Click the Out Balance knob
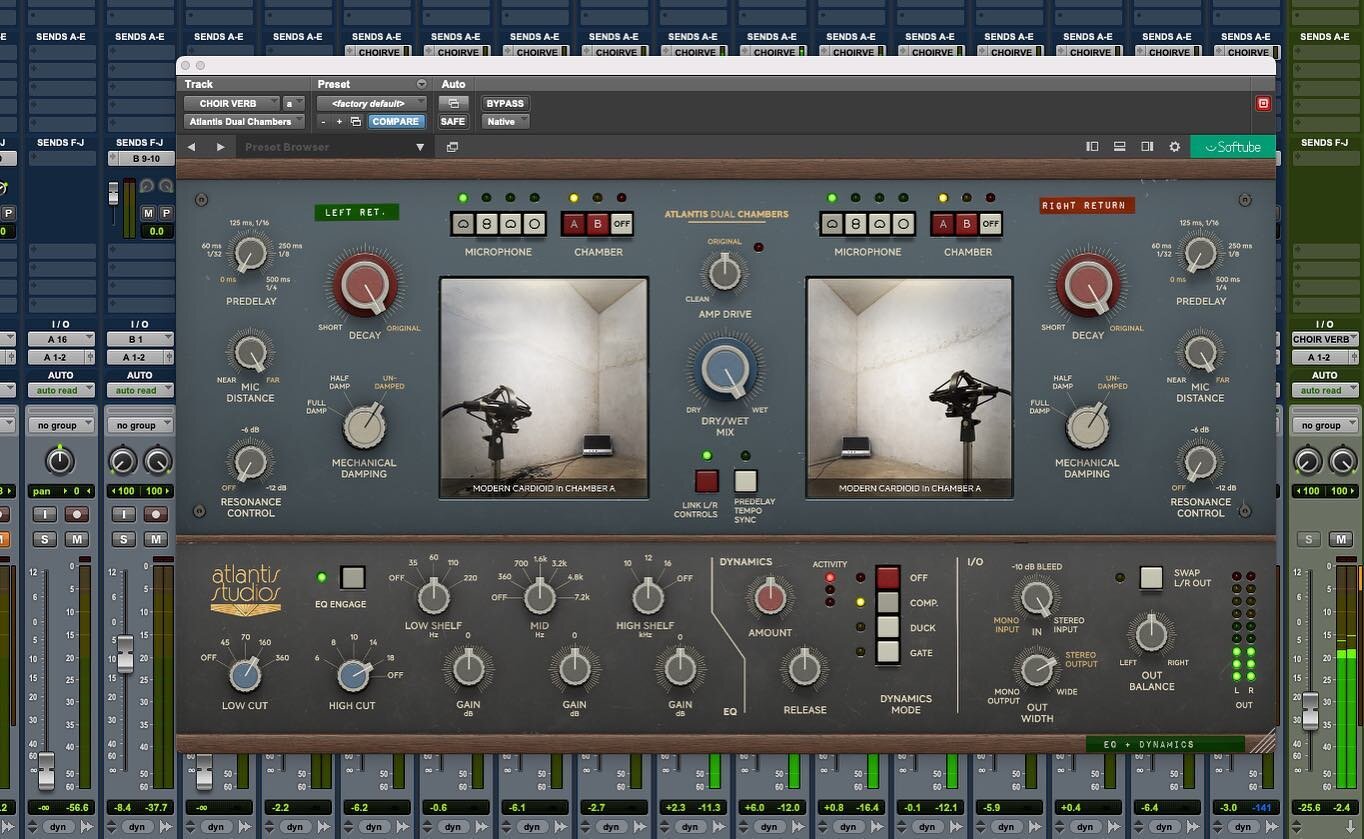Screen dimensions: 1364x839 tap(1151, 634)
